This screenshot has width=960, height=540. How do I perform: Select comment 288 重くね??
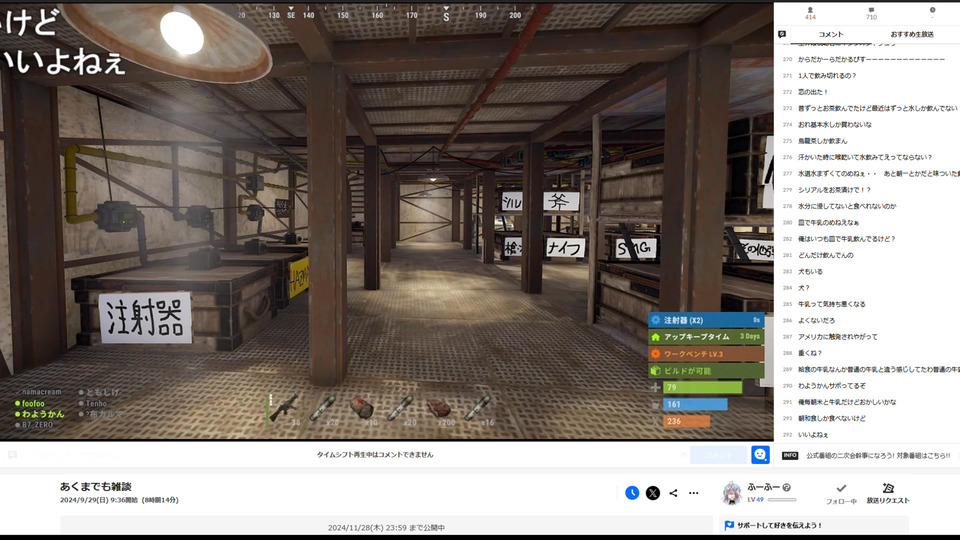(809, 353)
